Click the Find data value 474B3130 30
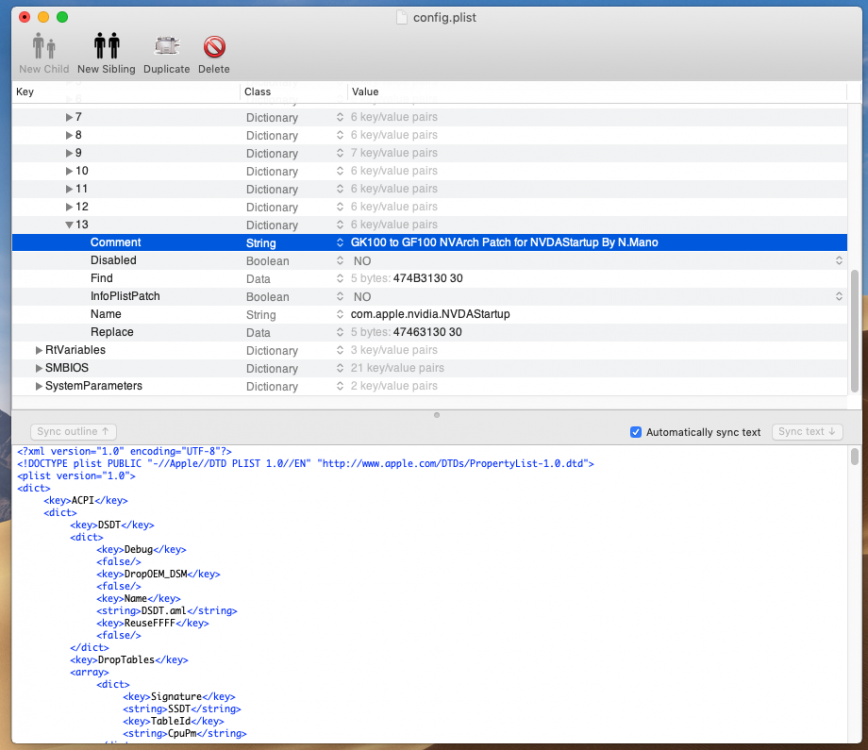 tap(427, 278)
